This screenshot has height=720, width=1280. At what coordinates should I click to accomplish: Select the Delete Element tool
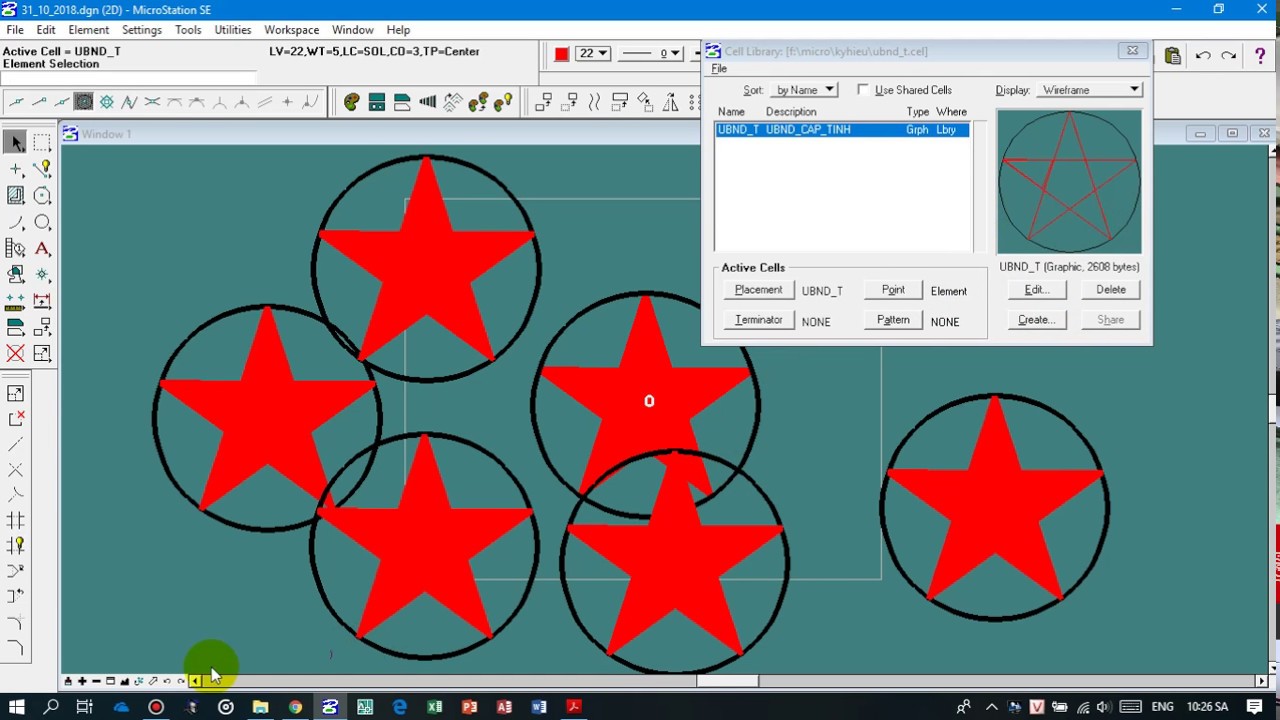(16, 353)
